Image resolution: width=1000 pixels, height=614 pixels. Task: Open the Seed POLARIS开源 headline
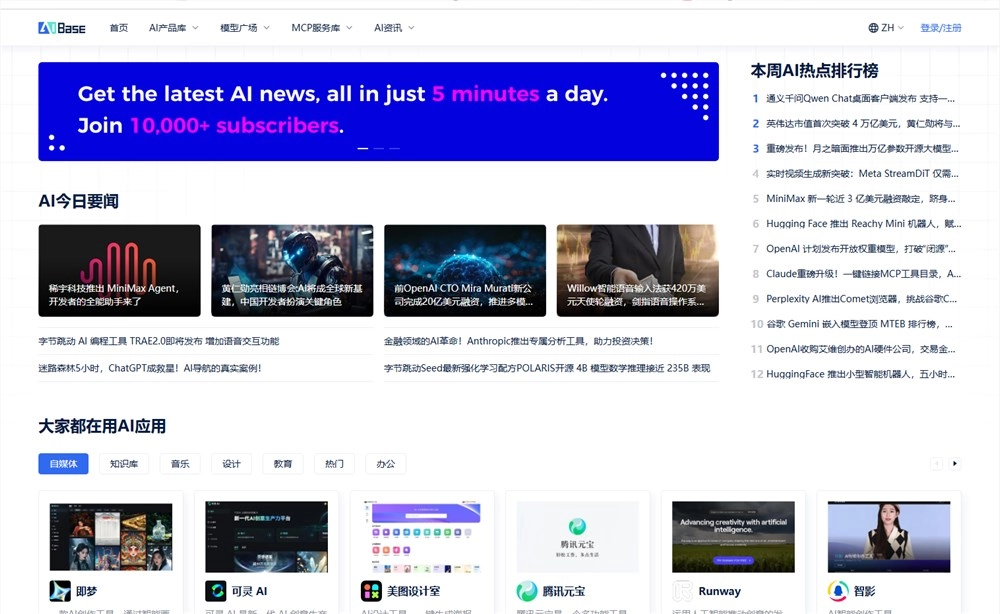point(547,368)
